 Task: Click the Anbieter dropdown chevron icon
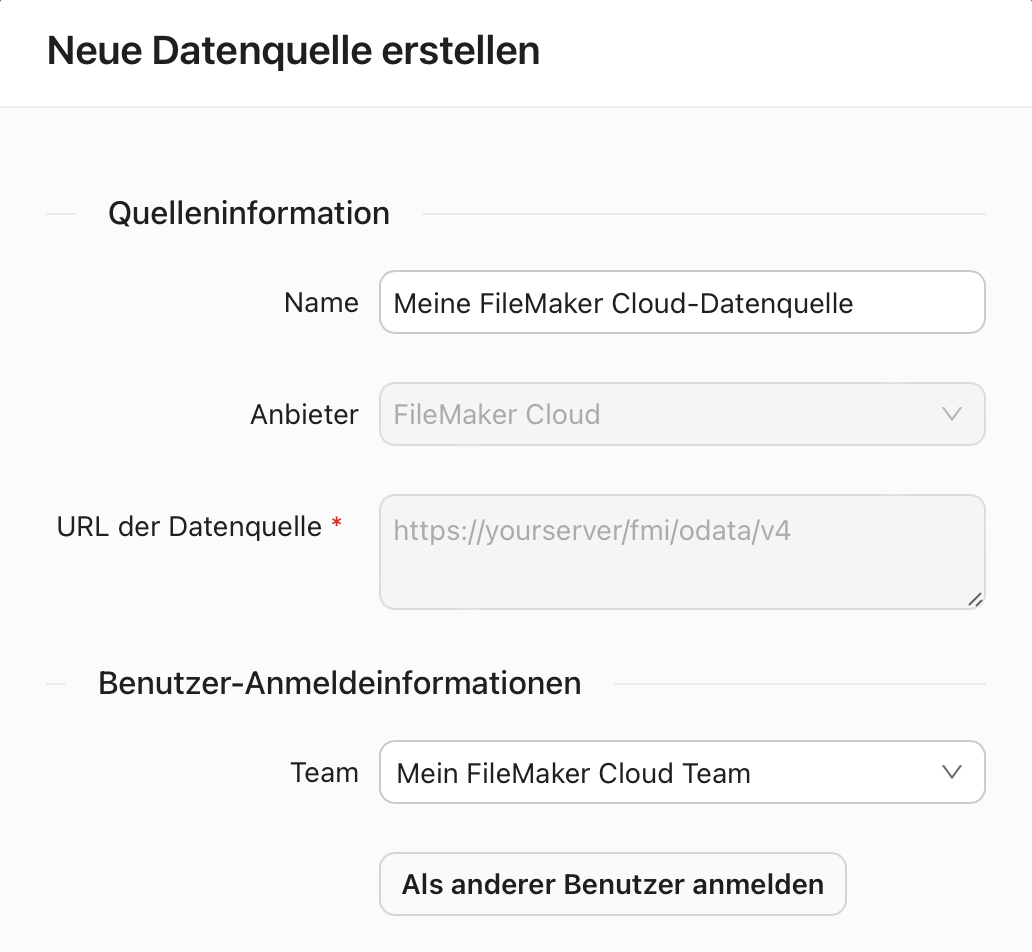tap(952, 414)
